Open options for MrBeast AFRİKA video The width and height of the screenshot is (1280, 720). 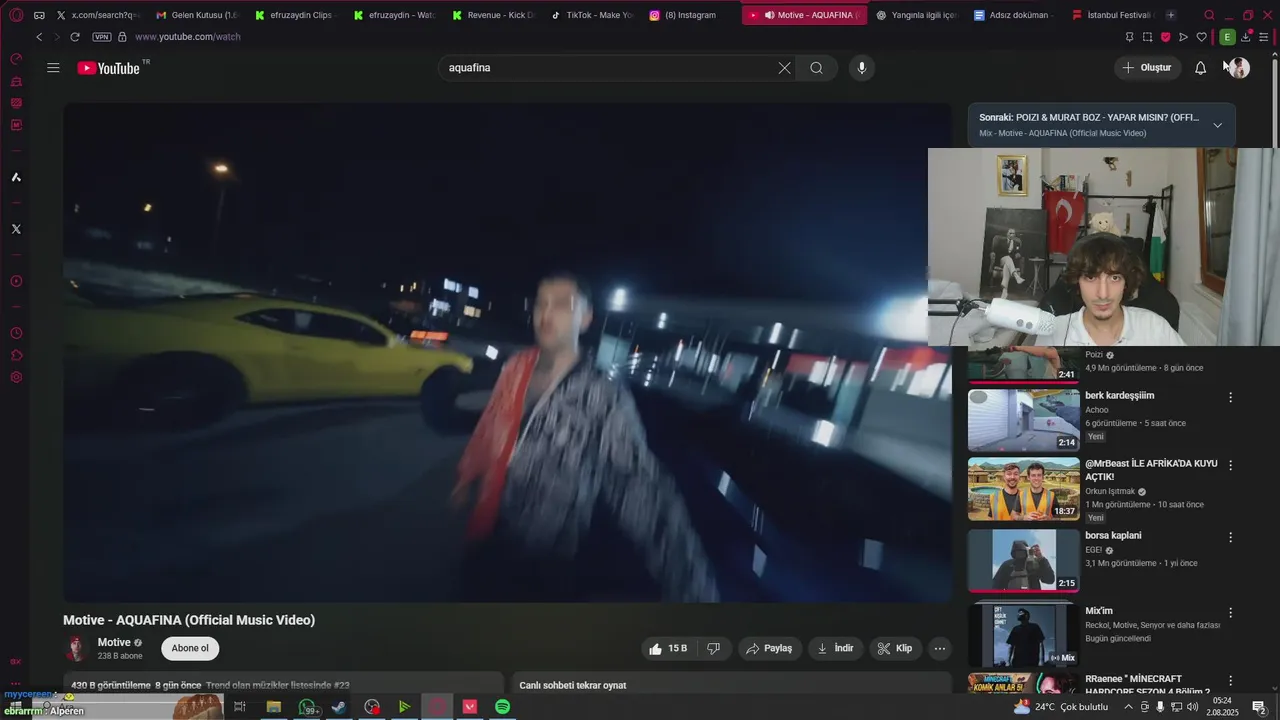[x=1231, y=466]
